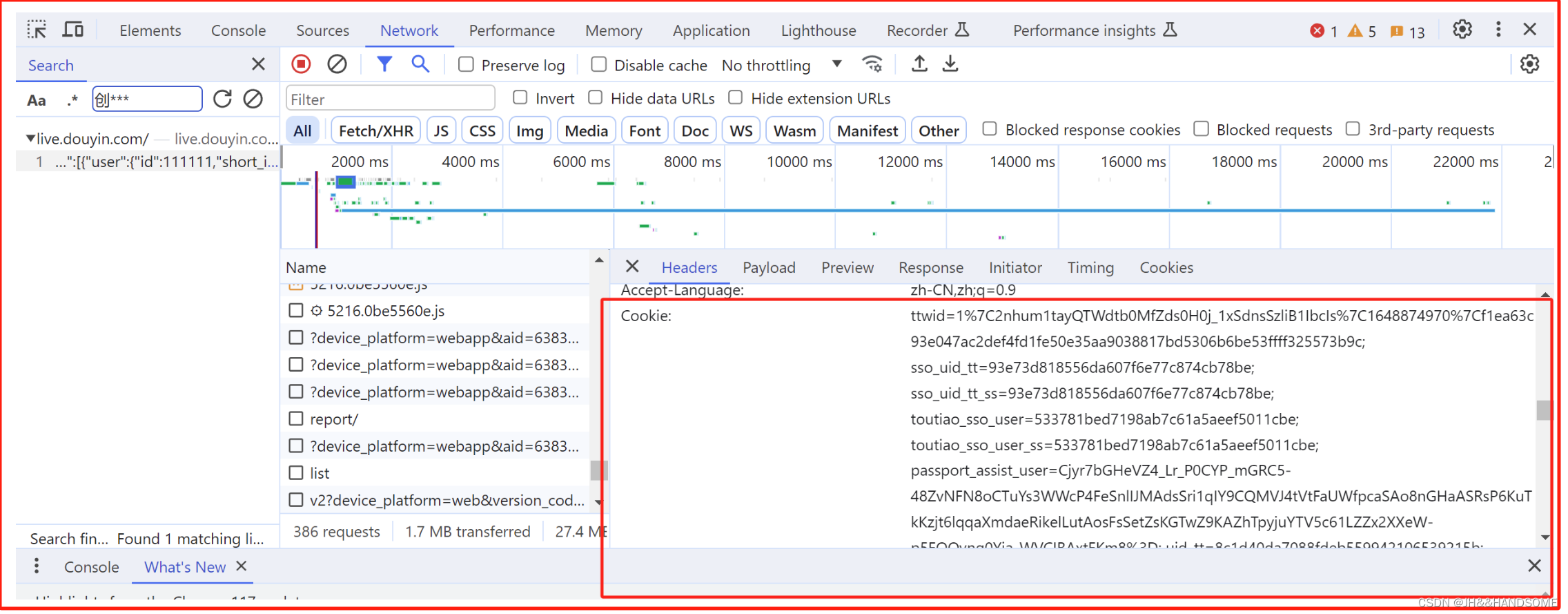The image size is (1568, 614).
Task: Open the Application panel
Action: (711, 30)
